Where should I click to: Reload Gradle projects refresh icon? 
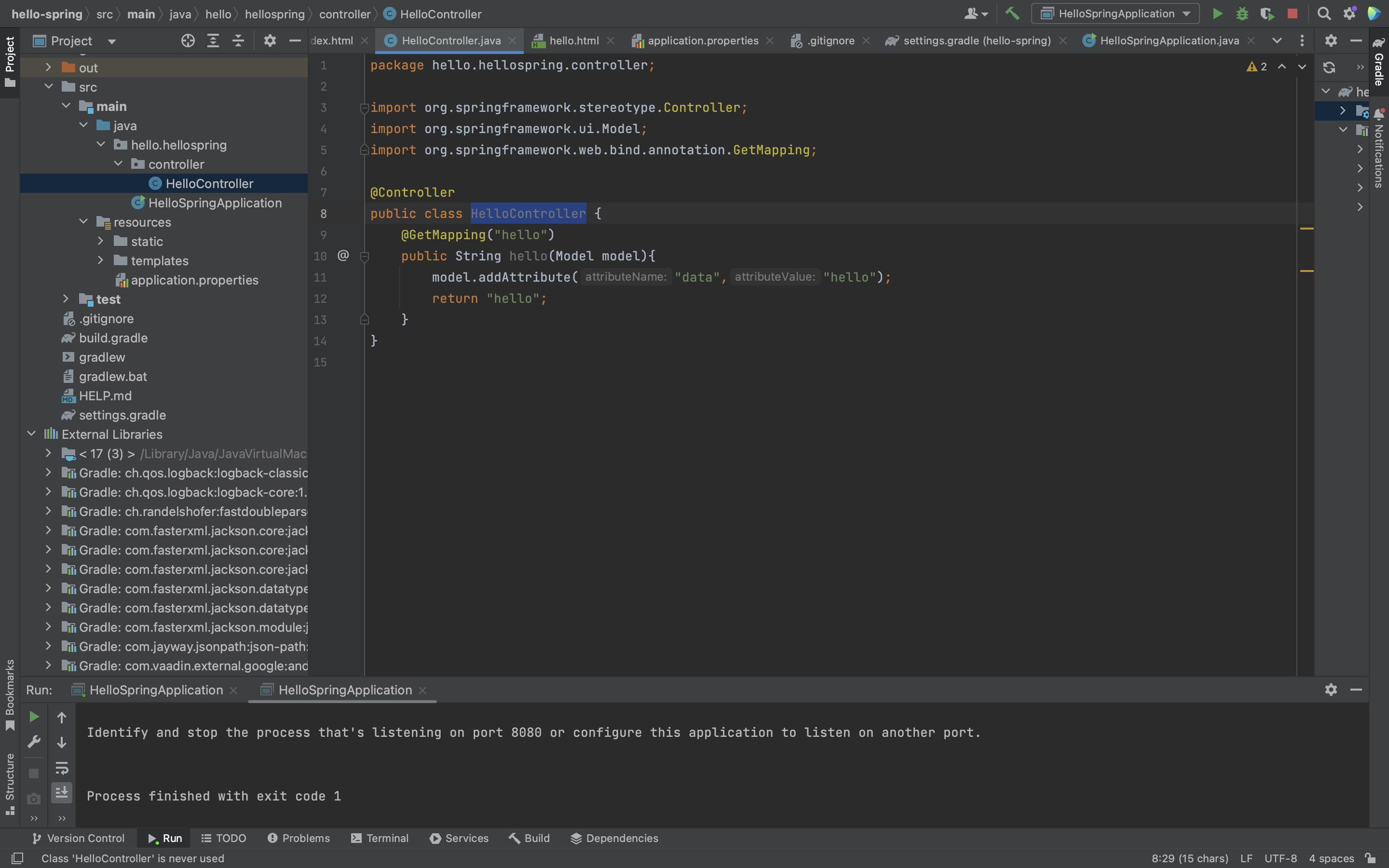click(x=1329, y=68)
